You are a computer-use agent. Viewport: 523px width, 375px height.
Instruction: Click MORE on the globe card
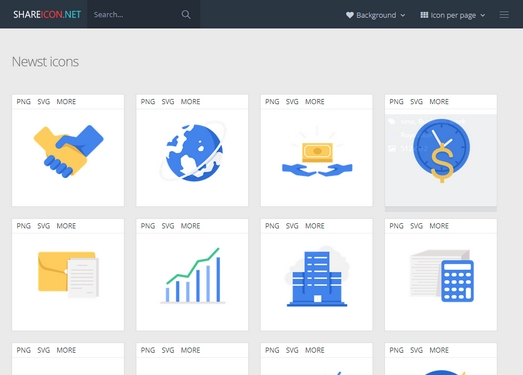(x=190, y=101)
